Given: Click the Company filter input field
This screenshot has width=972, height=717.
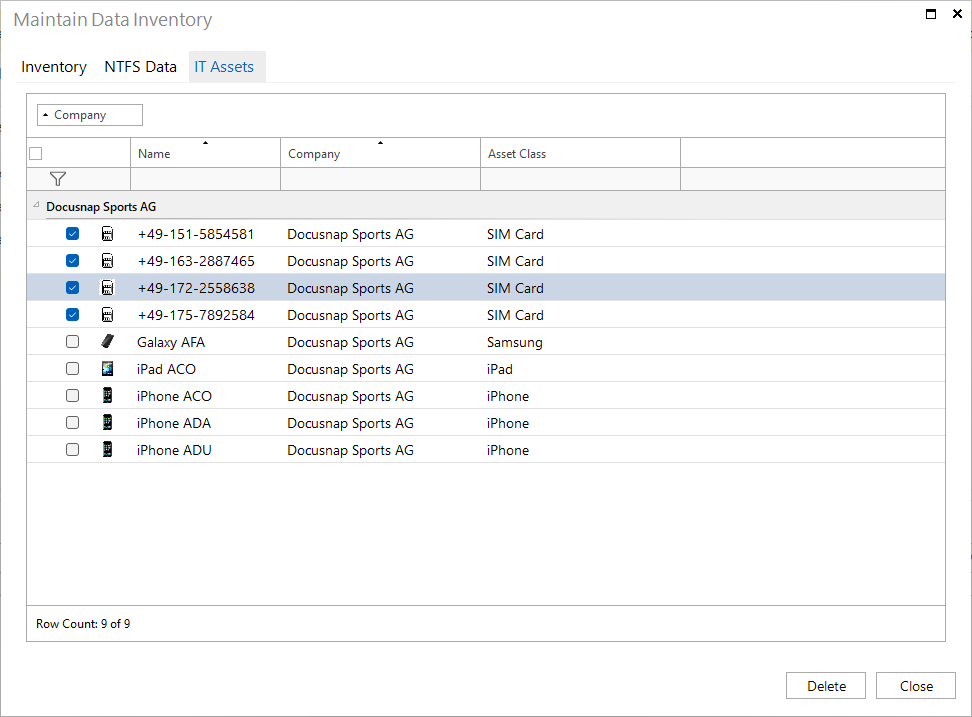Looking at the screenshot, I should point(380,179).
